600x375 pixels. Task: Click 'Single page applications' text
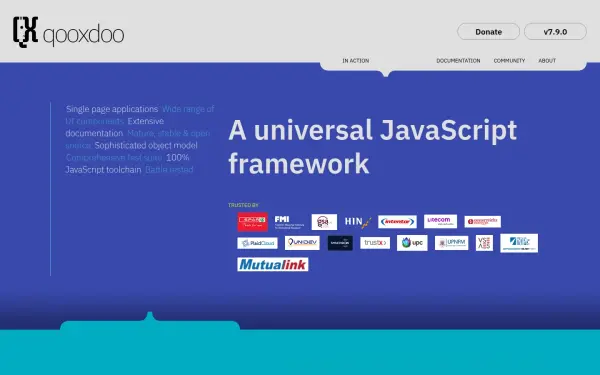(112, 109)
